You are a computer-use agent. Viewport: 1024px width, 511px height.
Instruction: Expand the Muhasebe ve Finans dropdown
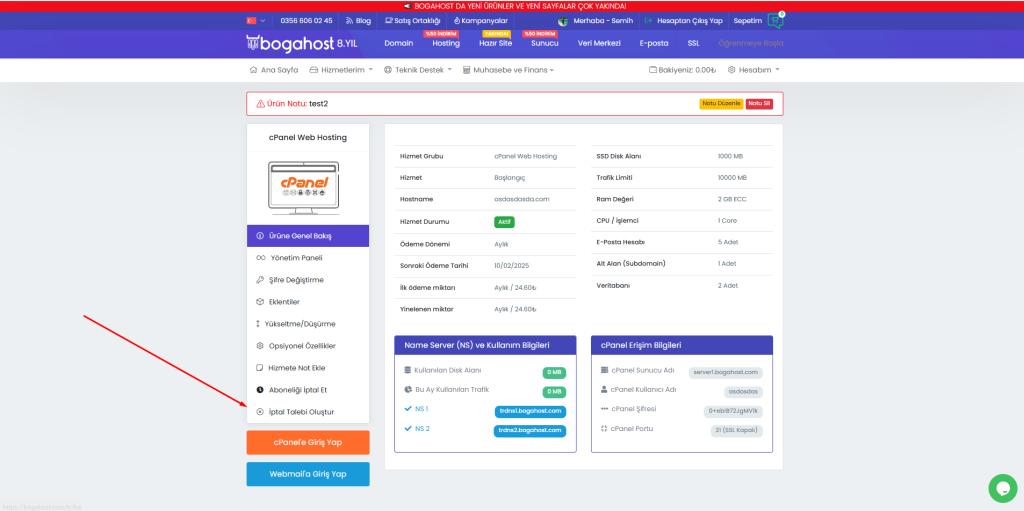[508, 70]
